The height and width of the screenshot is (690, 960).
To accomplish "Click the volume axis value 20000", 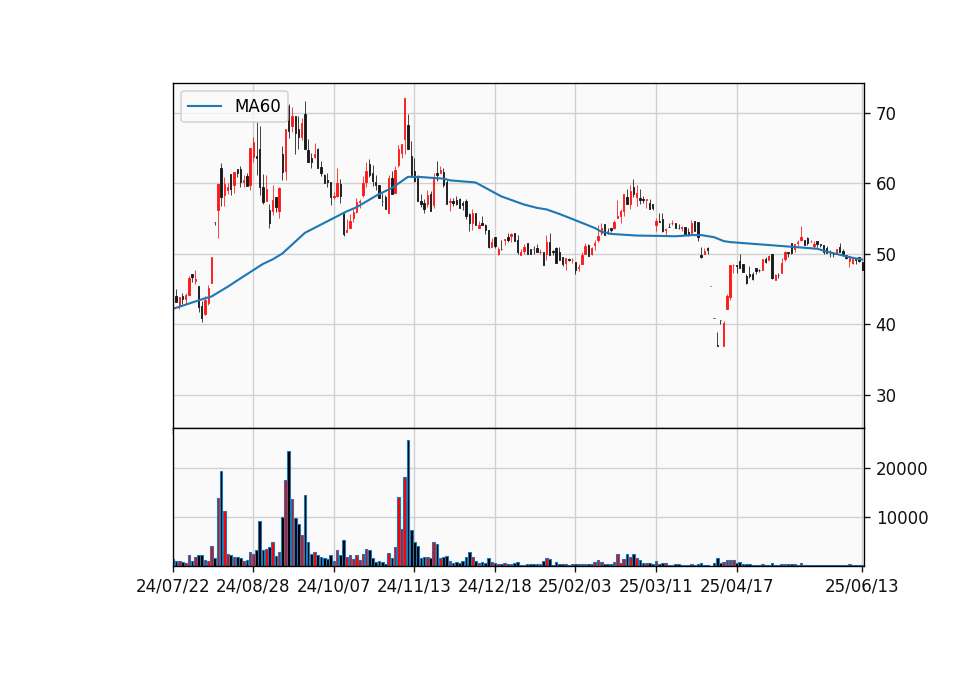I will pos(902,469).
